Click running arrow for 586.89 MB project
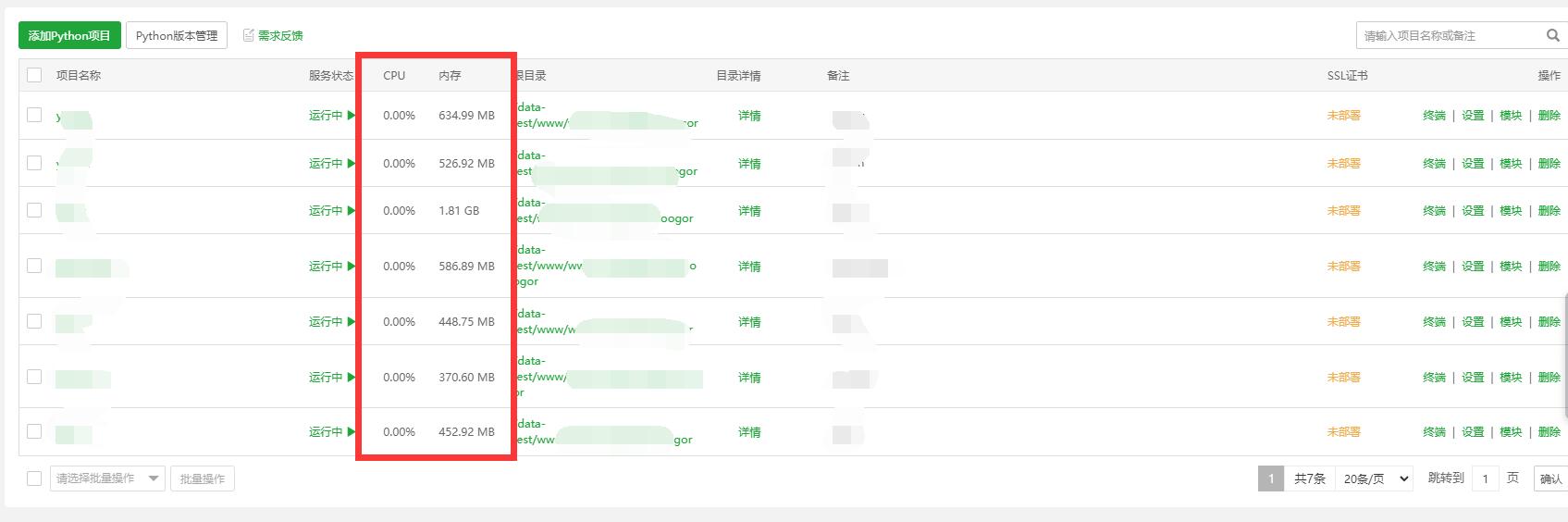 (351, 267)
